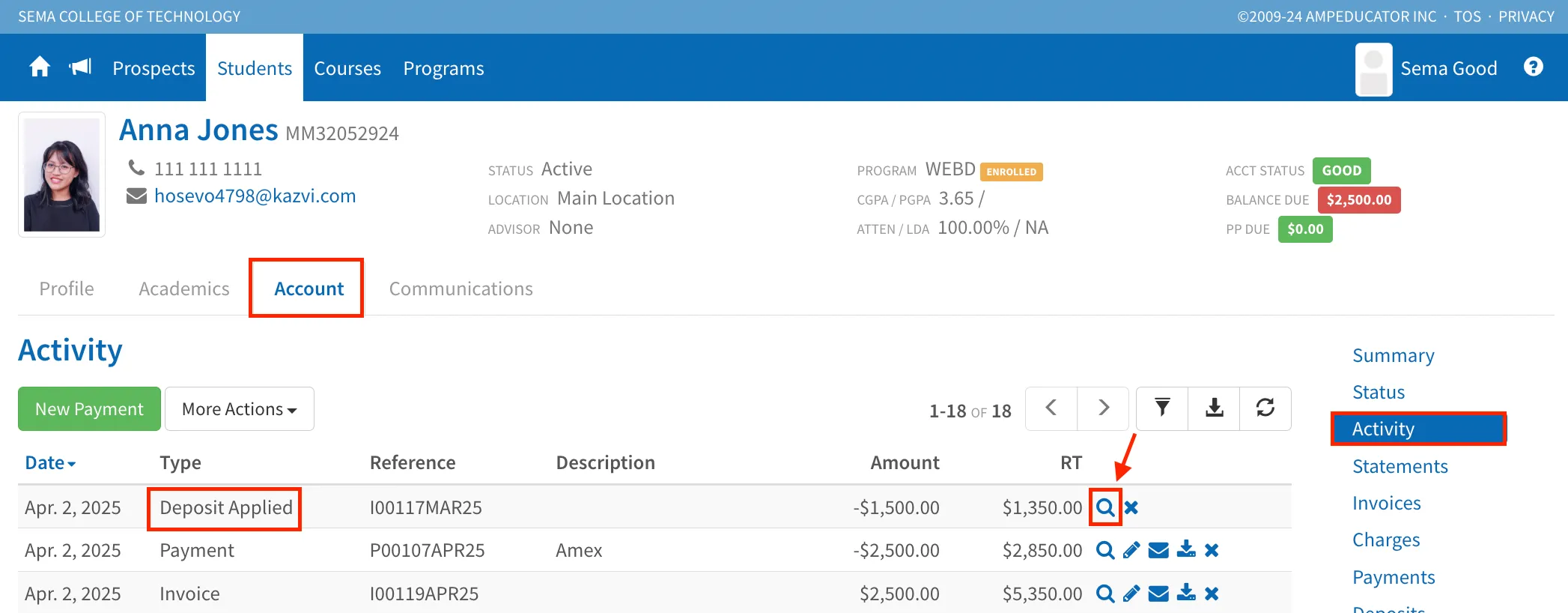
Task: Email Invoice I00119APR25
Action: click(x=1158, y=594)
